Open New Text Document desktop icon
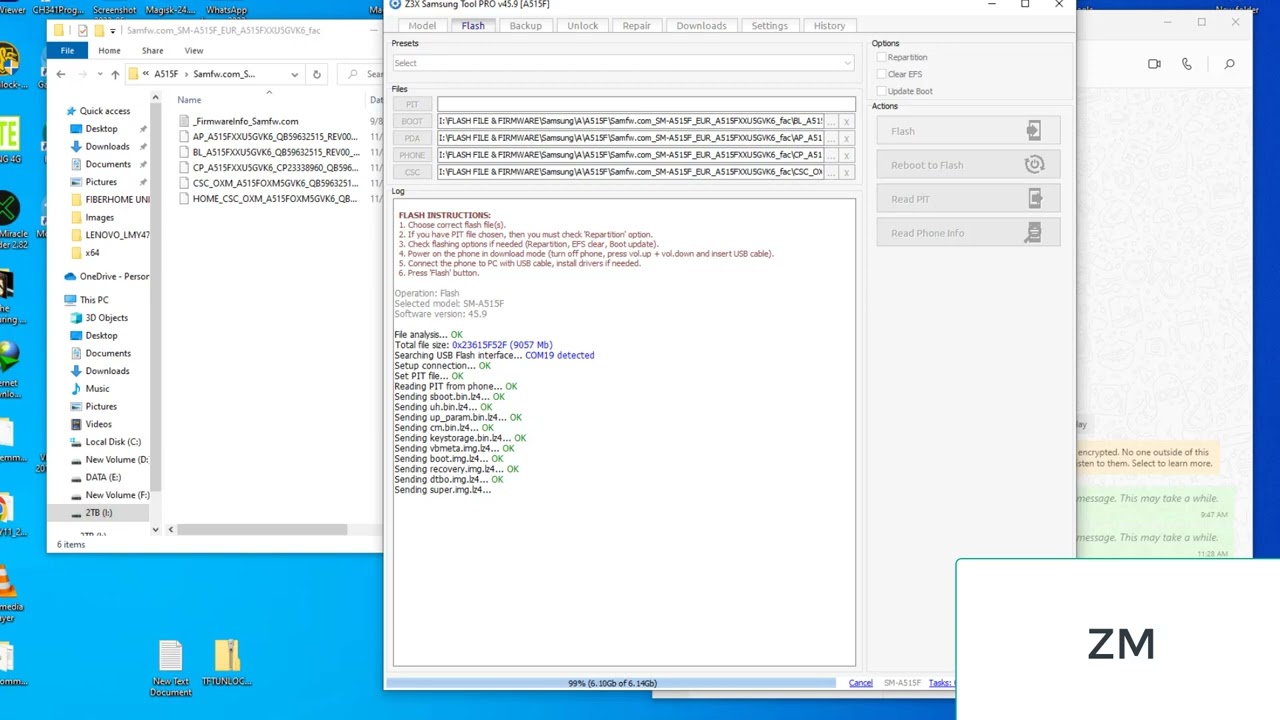The image size is (1280, 720). 170,668
